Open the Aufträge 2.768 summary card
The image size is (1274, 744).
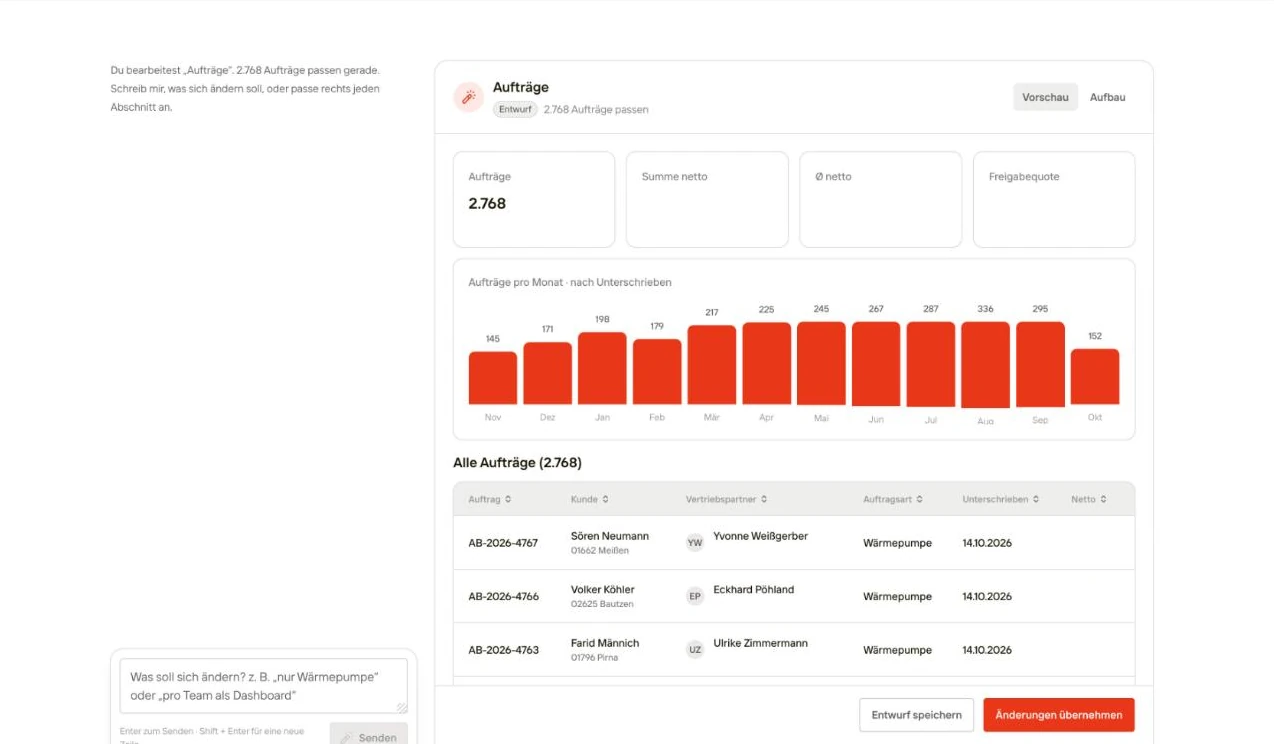click(534, 199)
